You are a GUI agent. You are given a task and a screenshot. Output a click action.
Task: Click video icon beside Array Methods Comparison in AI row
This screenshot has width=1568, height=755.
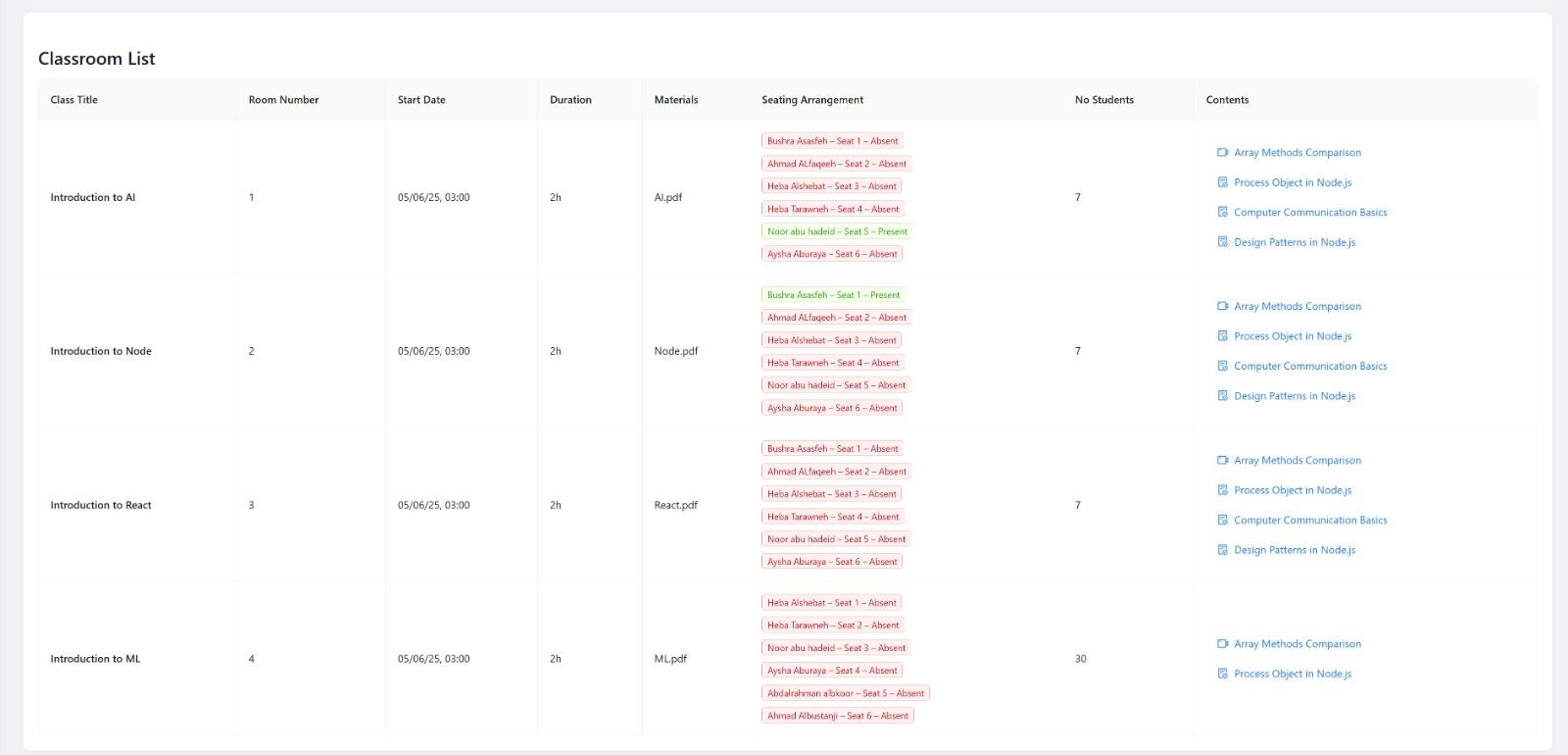point(1222,153)
